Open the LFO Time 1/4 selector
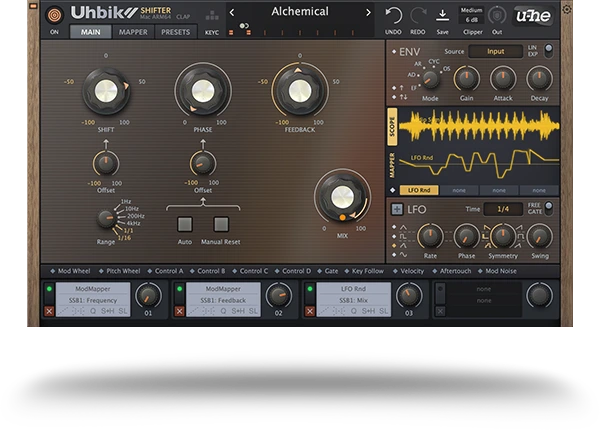600x430 pixels. 503,209
